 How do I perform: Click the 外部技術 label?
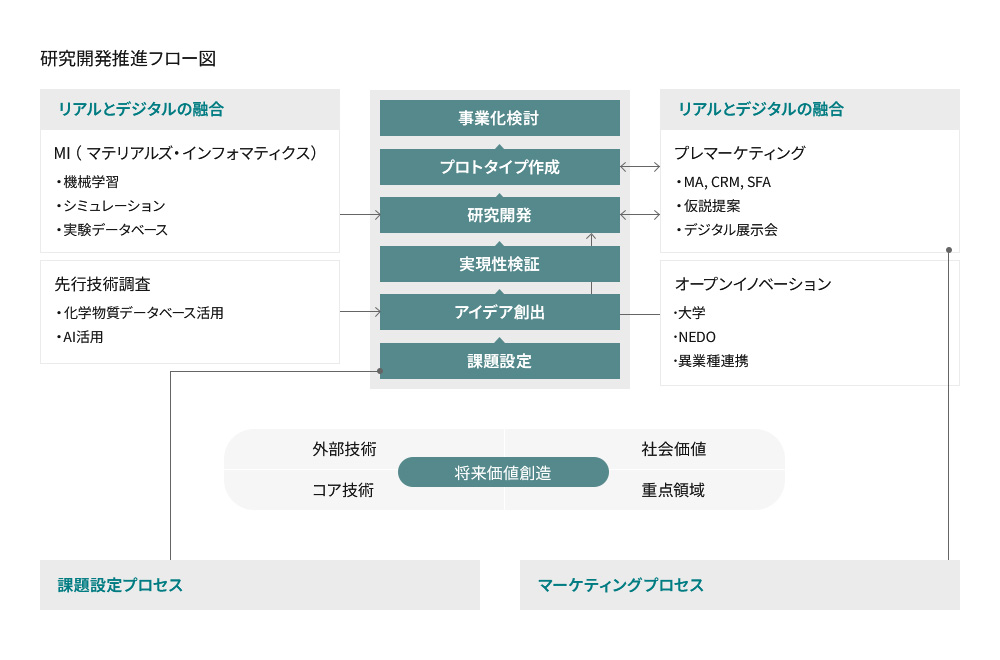point(344,449)
